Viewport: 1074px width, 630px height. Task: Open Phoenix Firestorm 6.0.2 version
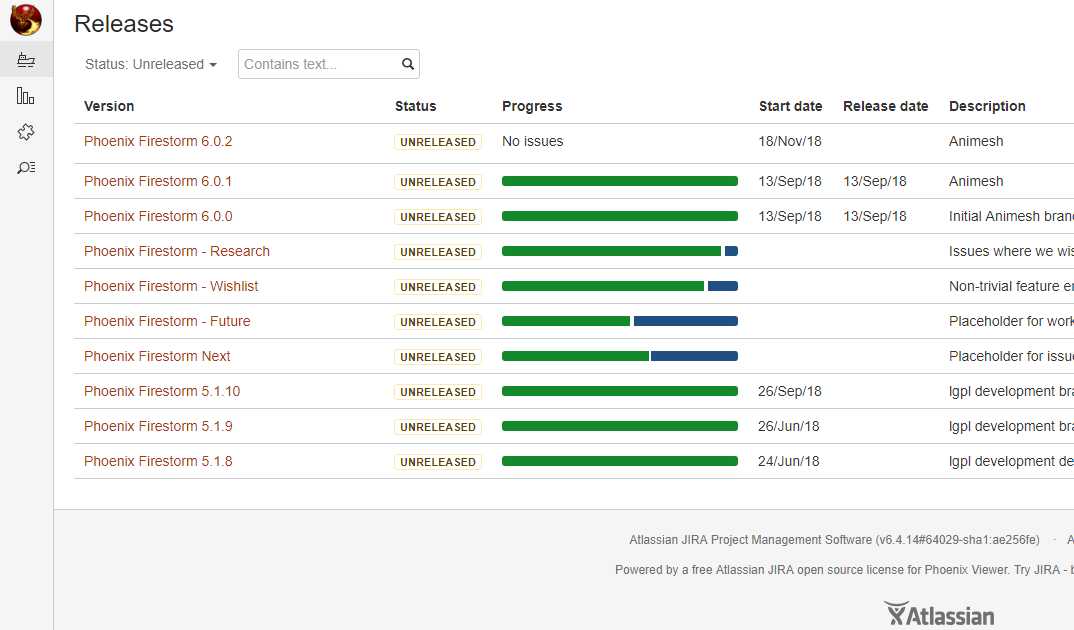158,141
